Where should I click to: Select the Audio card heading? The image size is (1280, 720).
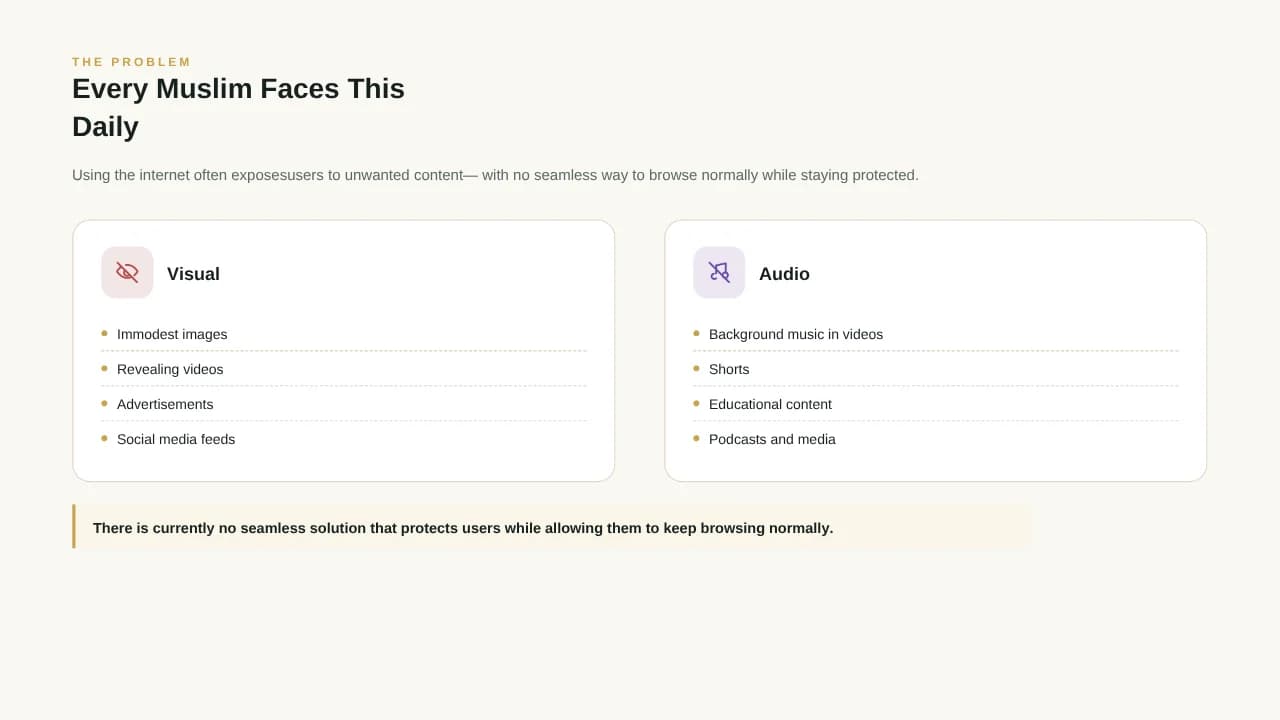784,274
